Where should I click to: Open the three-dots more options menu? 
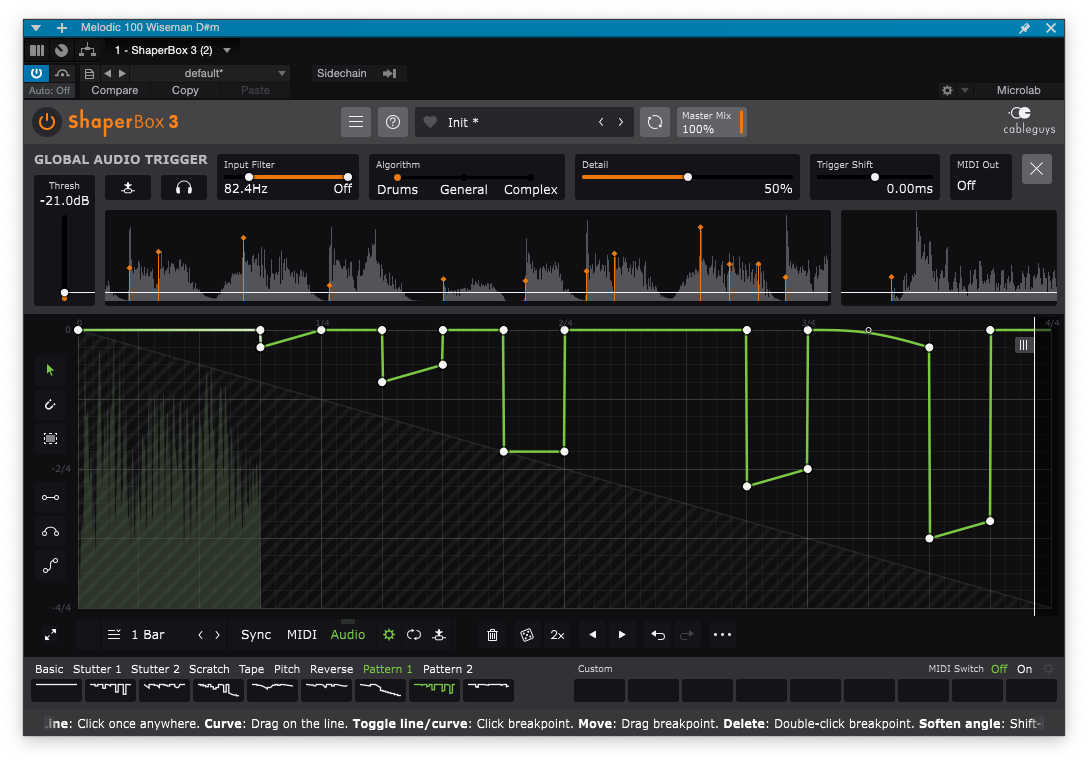722,635
